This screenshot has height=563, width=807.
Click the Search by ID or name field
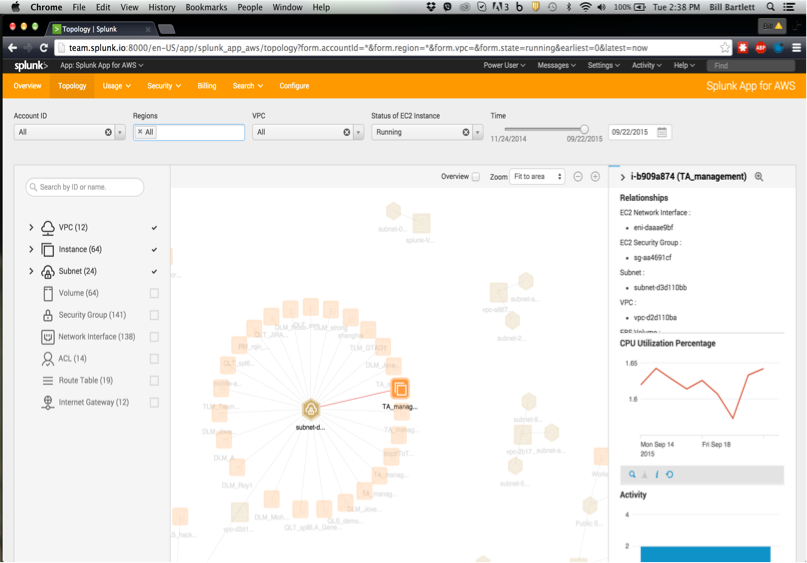click(85, 187)
